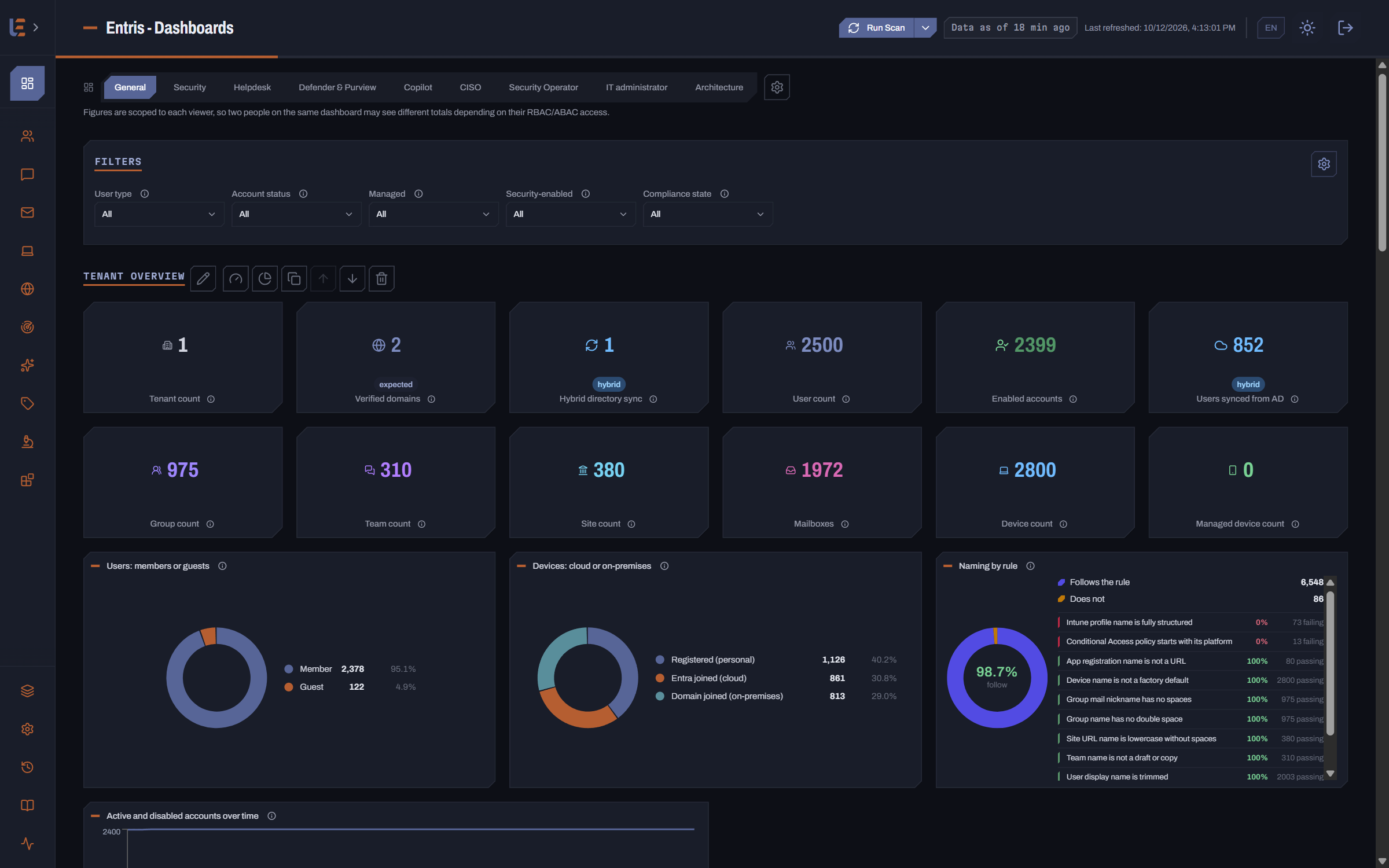Open the target radar icon in the sidebar
The height and width of the screenshot is (868, 1389).
point(27,327)
